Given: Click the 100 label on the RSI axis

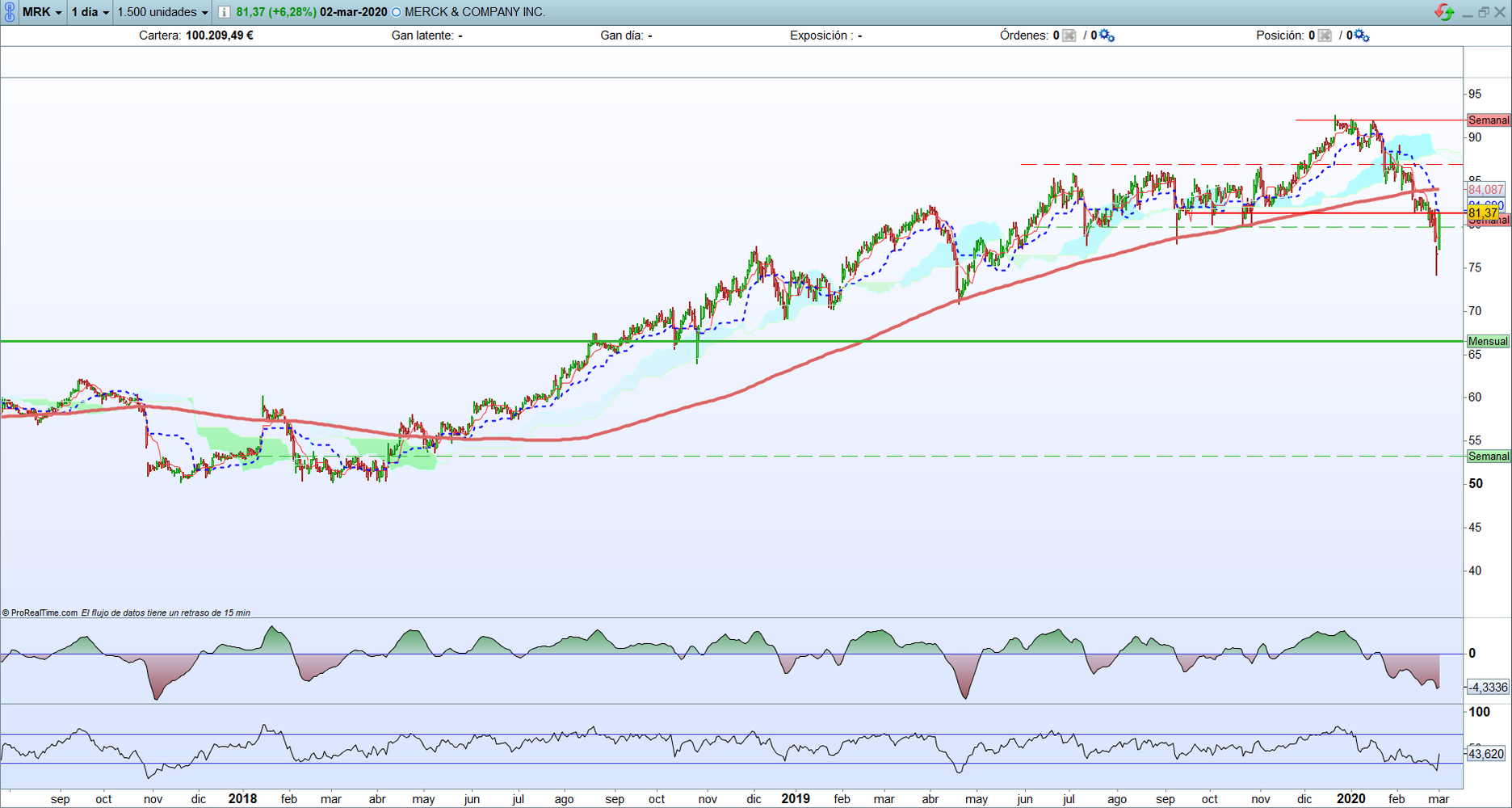Looking at the screenshot, I should click(x=1480, y=713).
